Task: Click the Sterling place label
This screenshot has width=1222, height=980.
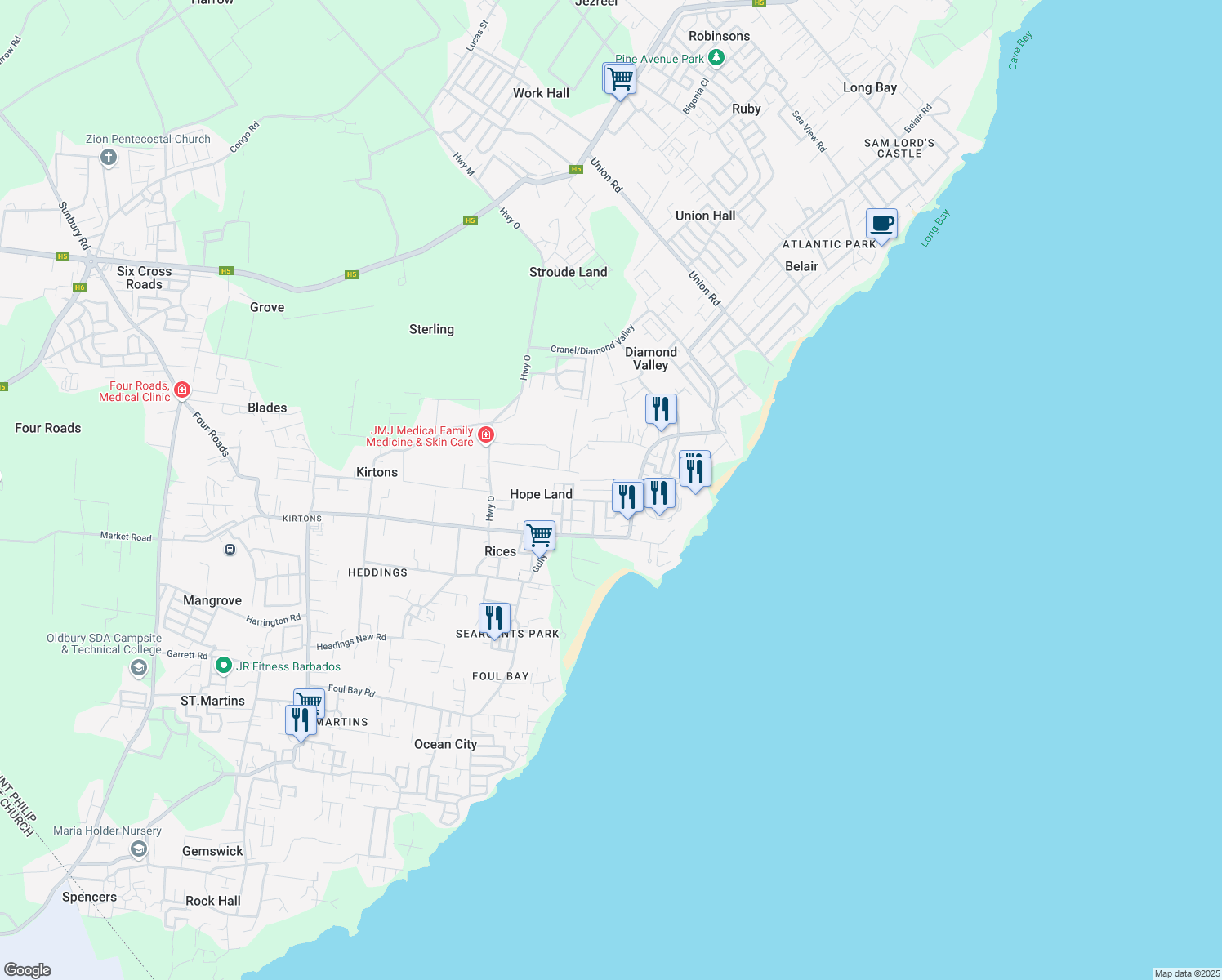Action: coord(431,329)
